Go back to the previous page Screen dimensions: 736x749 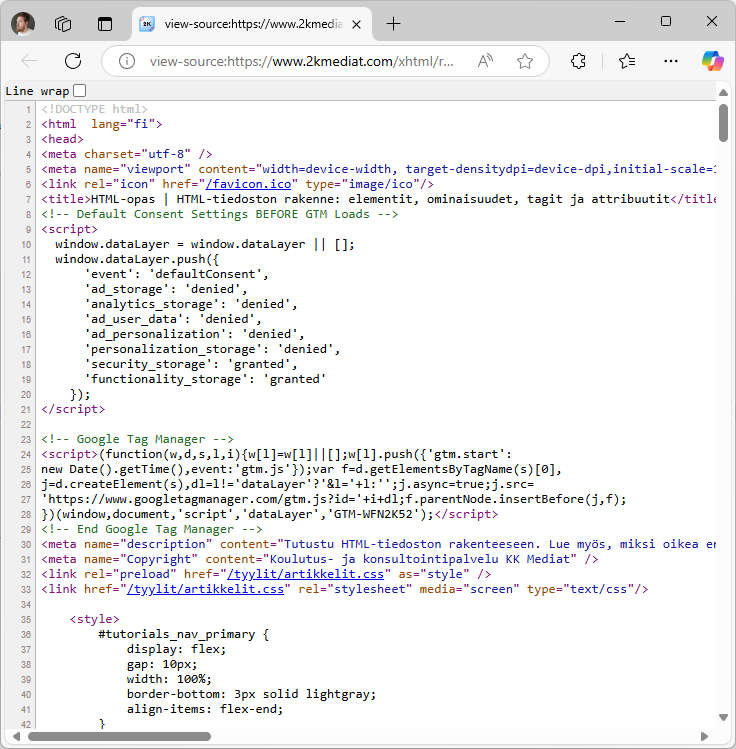pyautogui.click(x=29, y=61)
